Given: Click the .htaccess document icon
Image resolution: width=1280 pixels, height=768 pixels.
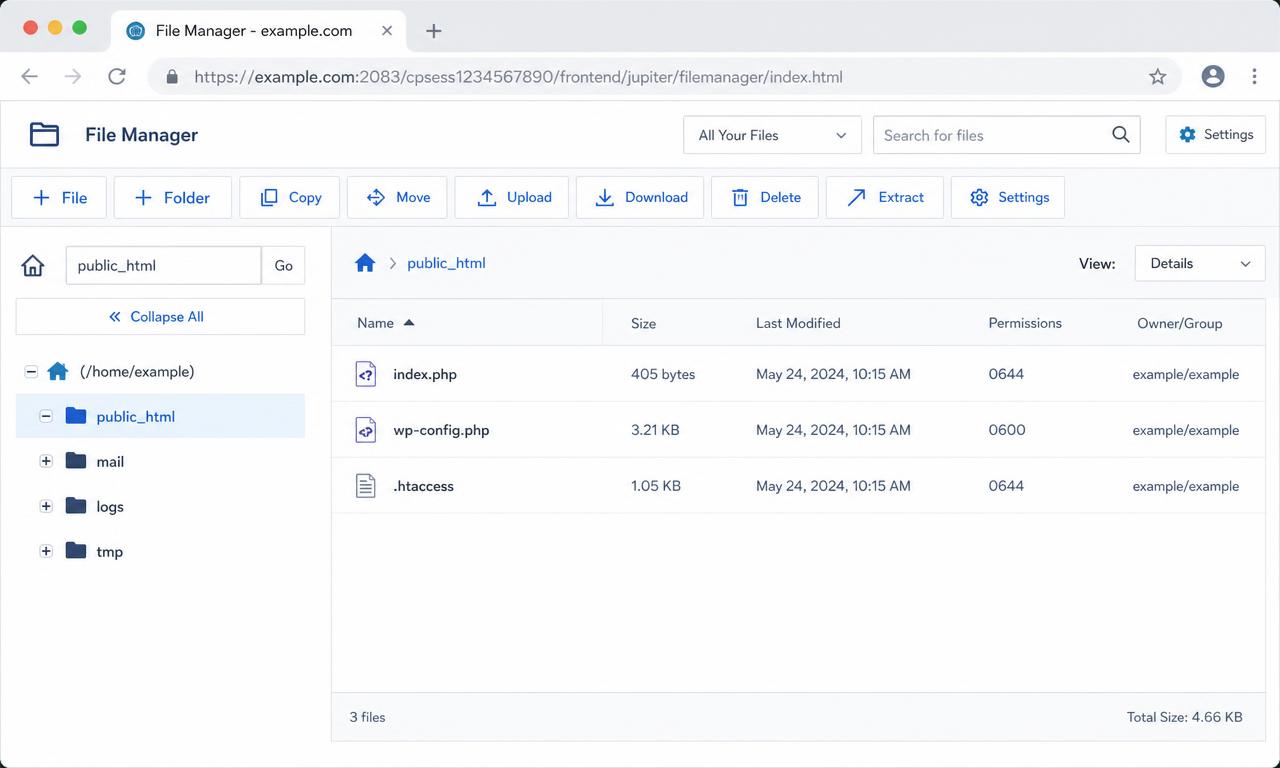Looking at the screenshot, I should point(366,486).
